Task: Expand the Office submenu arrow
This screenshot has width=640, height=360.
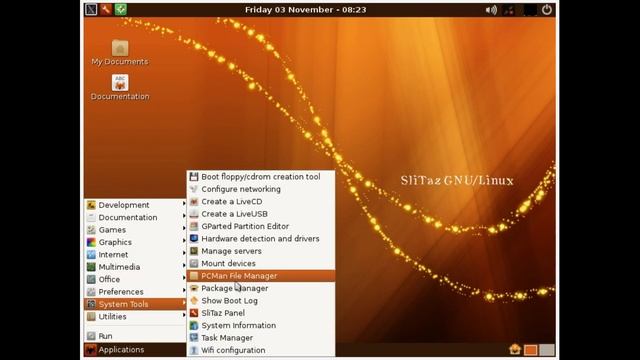Action: coord(184,278)
